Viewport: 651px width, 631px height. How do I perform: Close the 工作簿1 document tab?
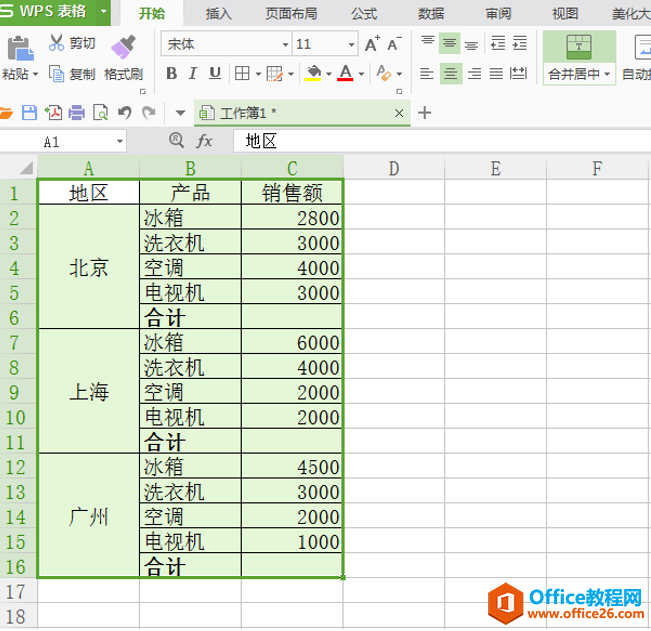[x=399, y=113]
